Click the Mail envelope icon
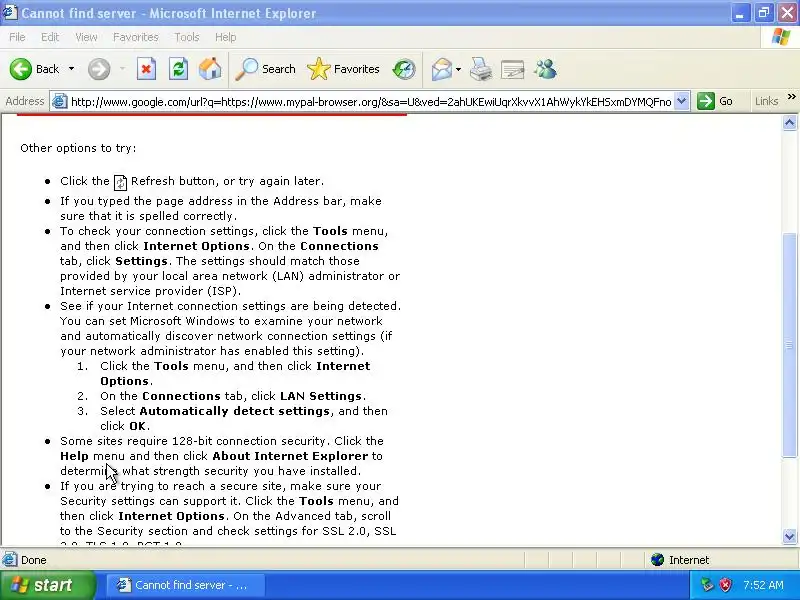800x600 pixels. click(441, 69)
